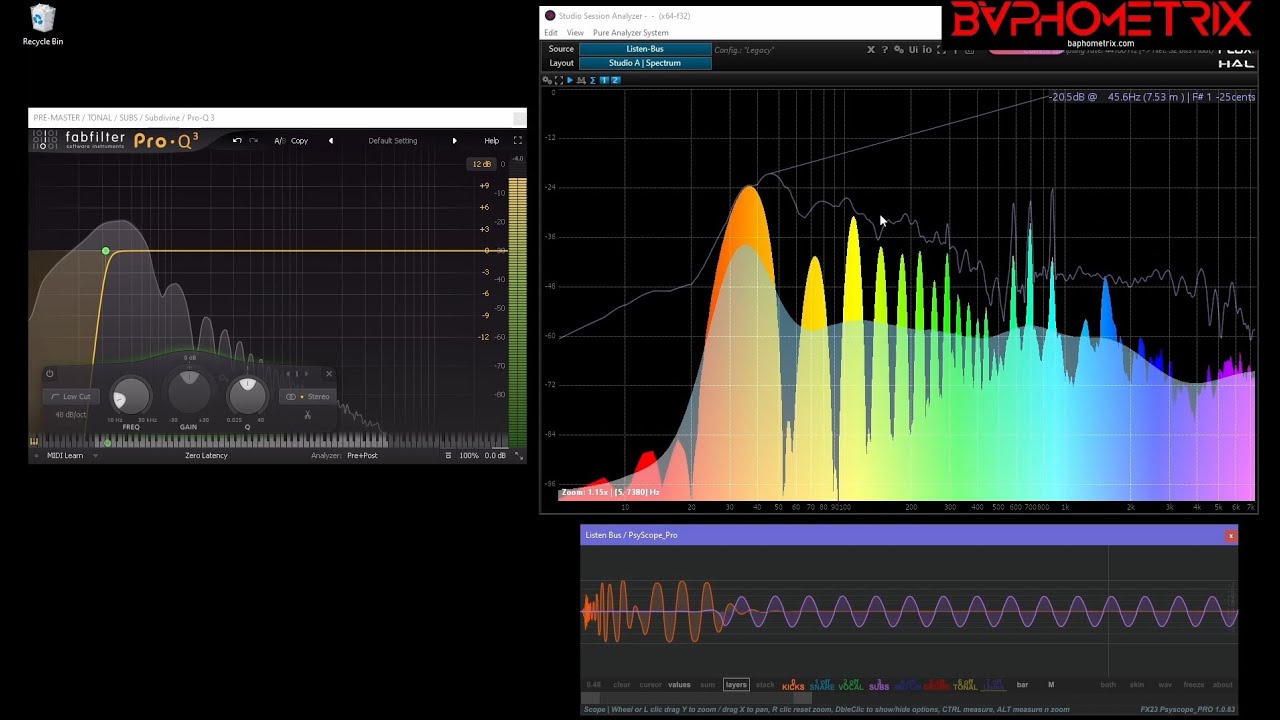Click the question mark help icon

click(x=884, y=50)
